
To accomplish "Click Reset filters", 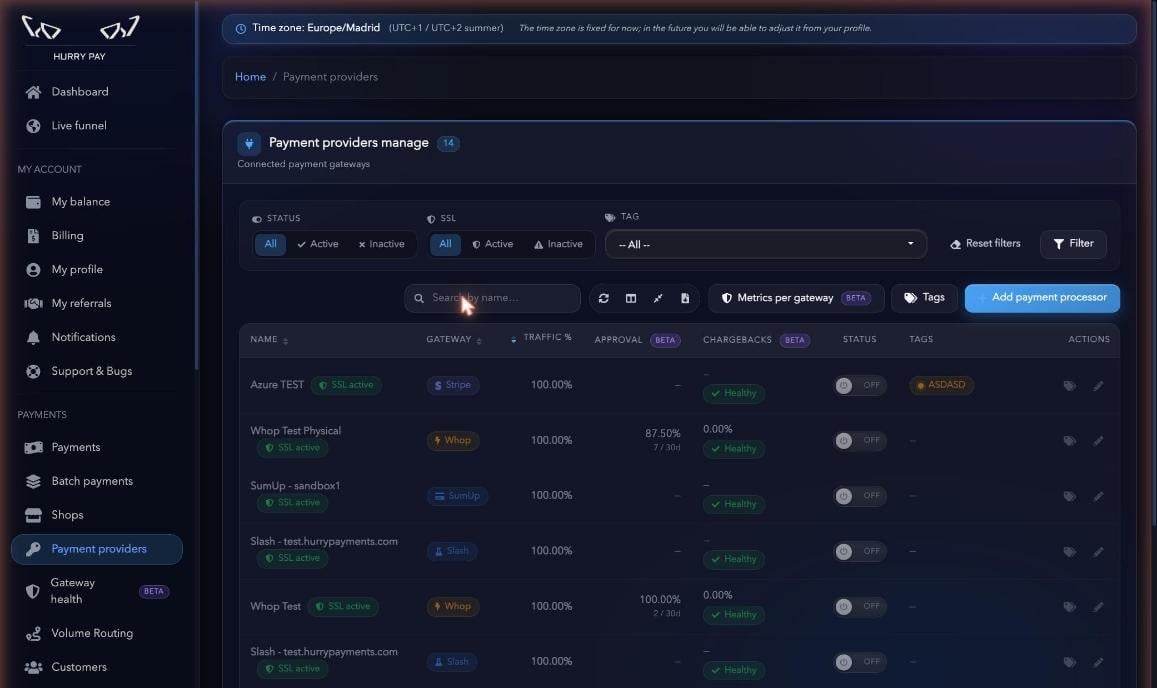I will coord(985,244).
